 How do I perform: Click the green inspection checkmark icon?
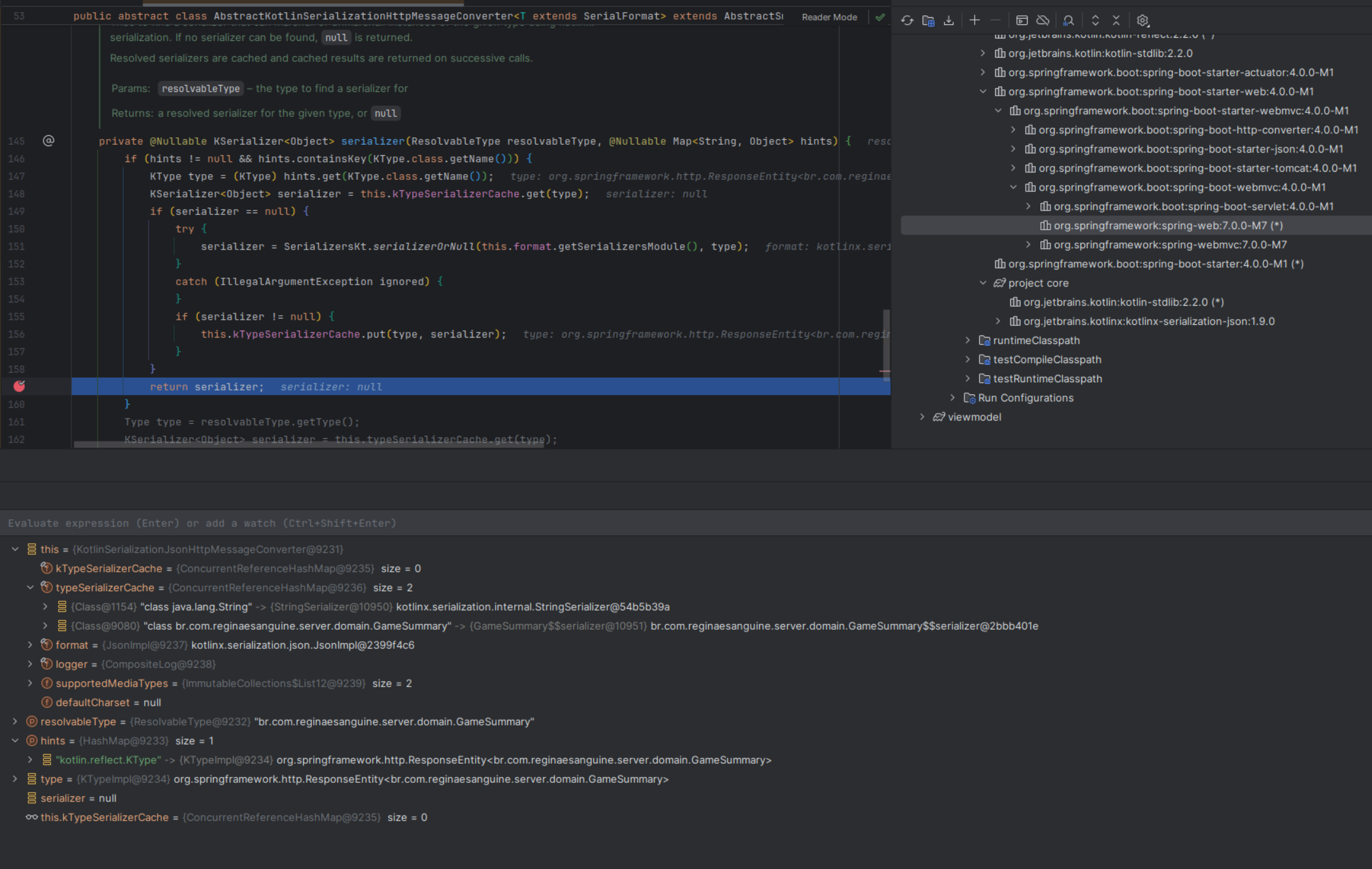tap(880, 17)
